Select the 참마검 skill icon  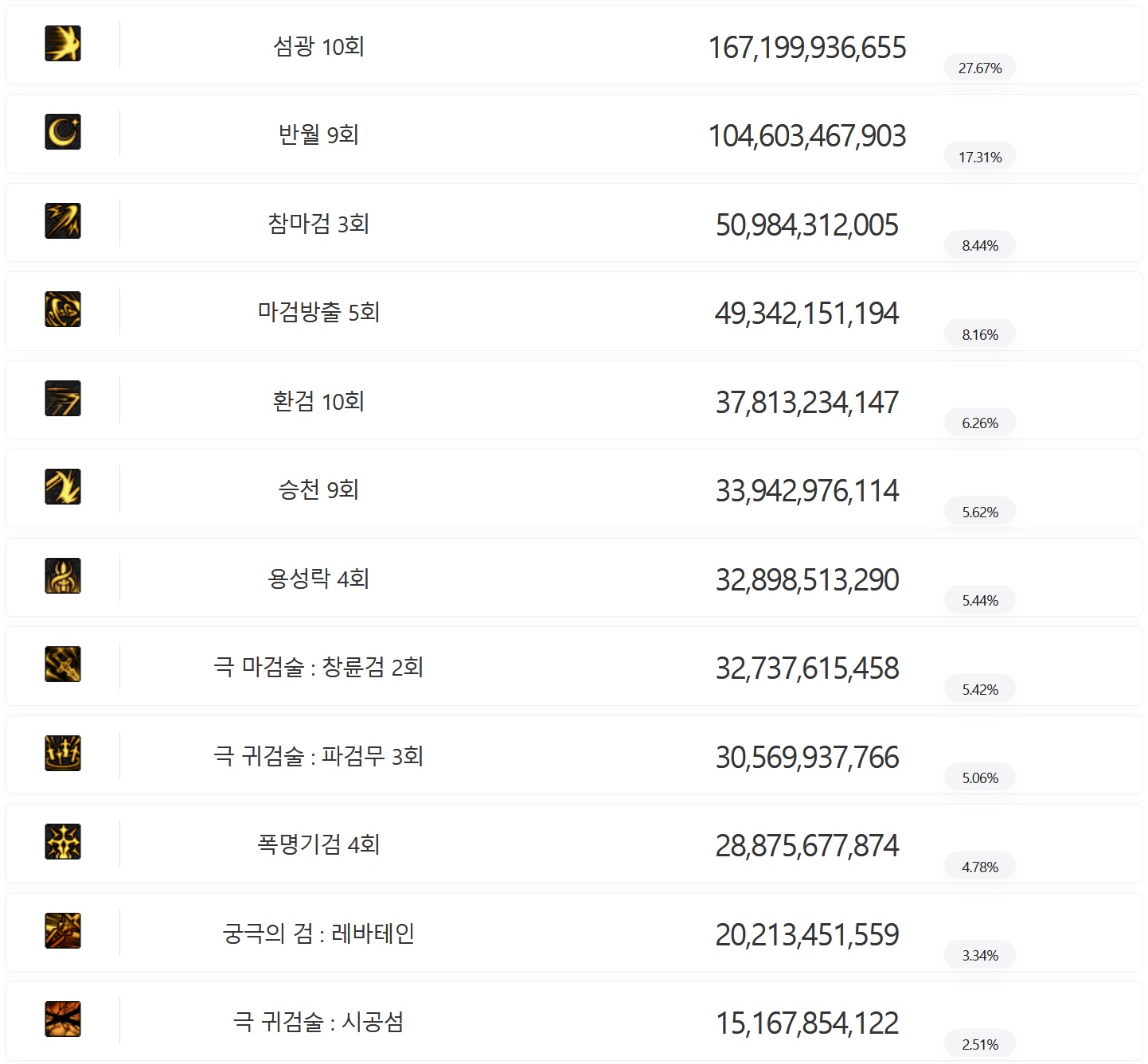(x=63, y=221)
